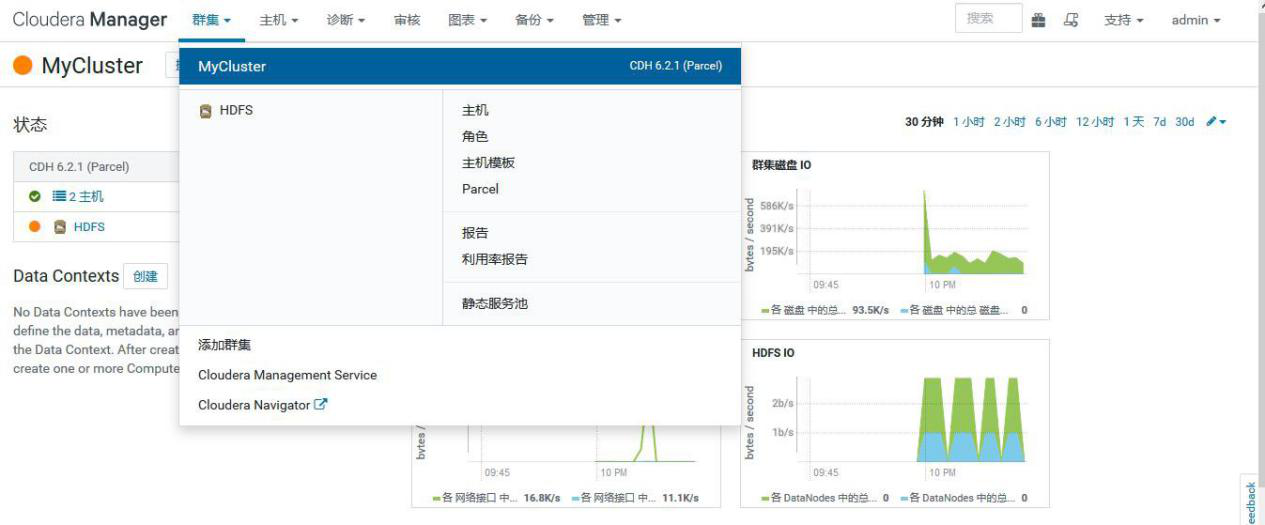The image size is (1265, 525).
Task: Open the admin user dropdown
Action: (1196, 20)
